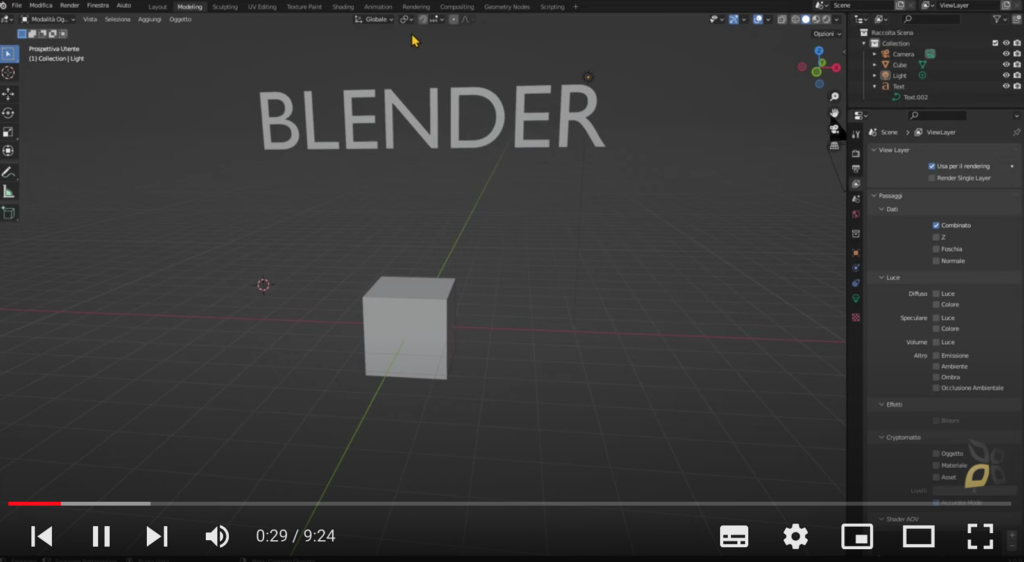Activate the Transform tool
The image size is (1024, 562).
click(8, 151)
